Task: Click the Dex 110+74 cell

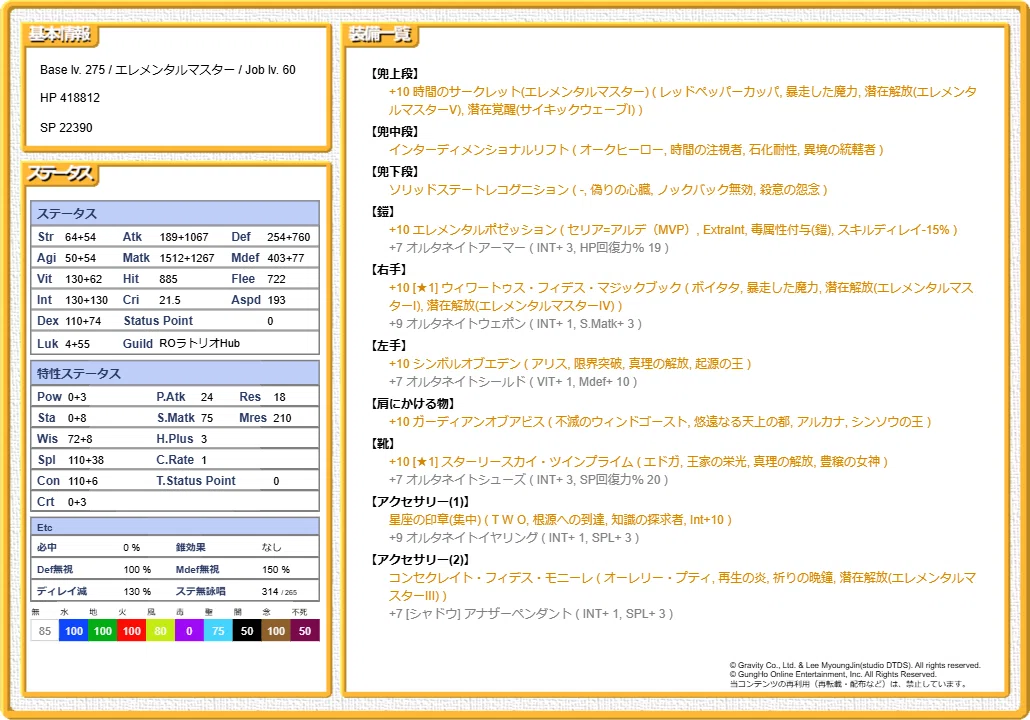Action: (69, 321)
